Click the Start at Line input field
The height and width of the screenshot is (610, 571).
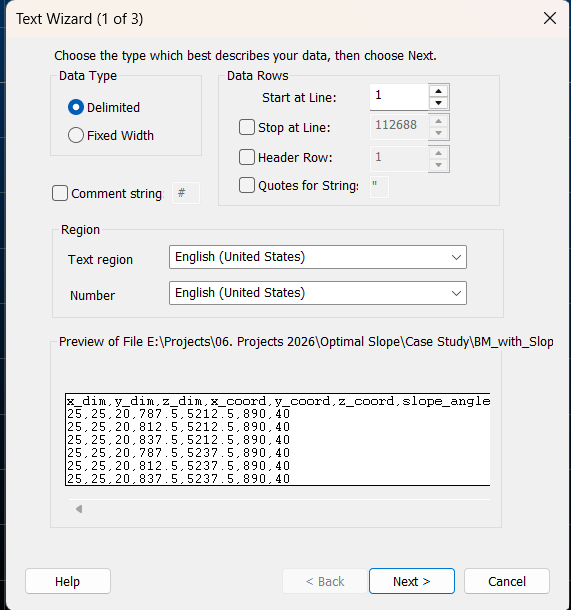(399, 97)
